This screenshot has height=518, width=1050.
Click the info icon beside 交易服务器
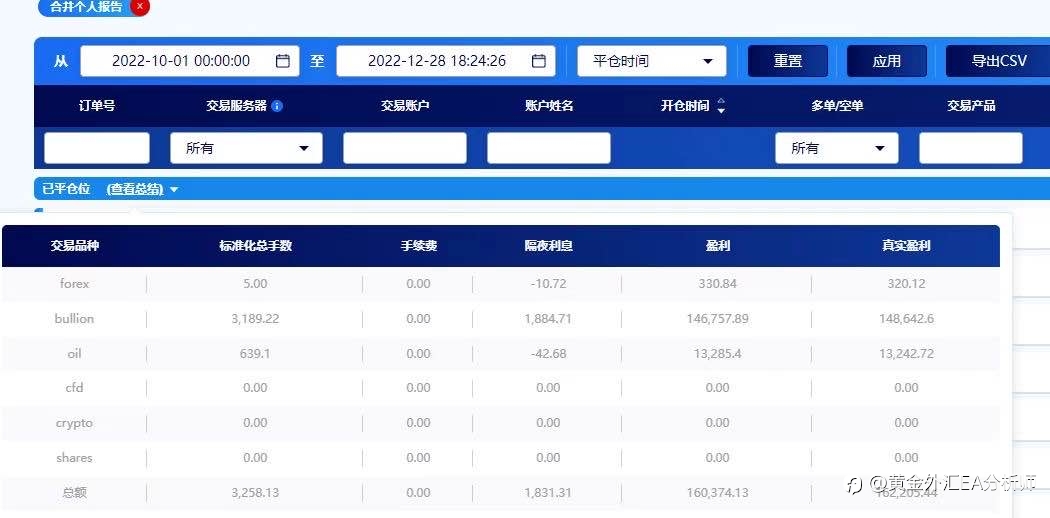click(277, 106)
